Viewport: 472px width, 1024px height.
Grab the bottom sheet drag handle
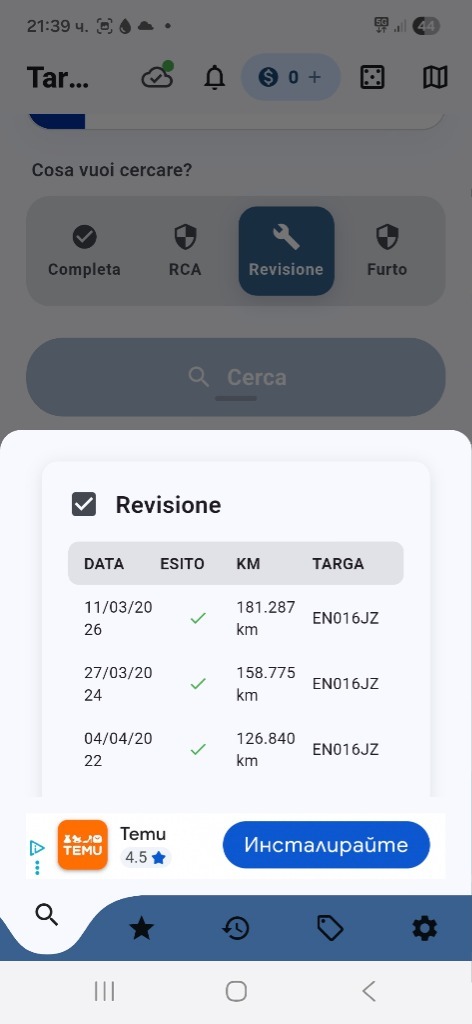[x=236, y=398]
